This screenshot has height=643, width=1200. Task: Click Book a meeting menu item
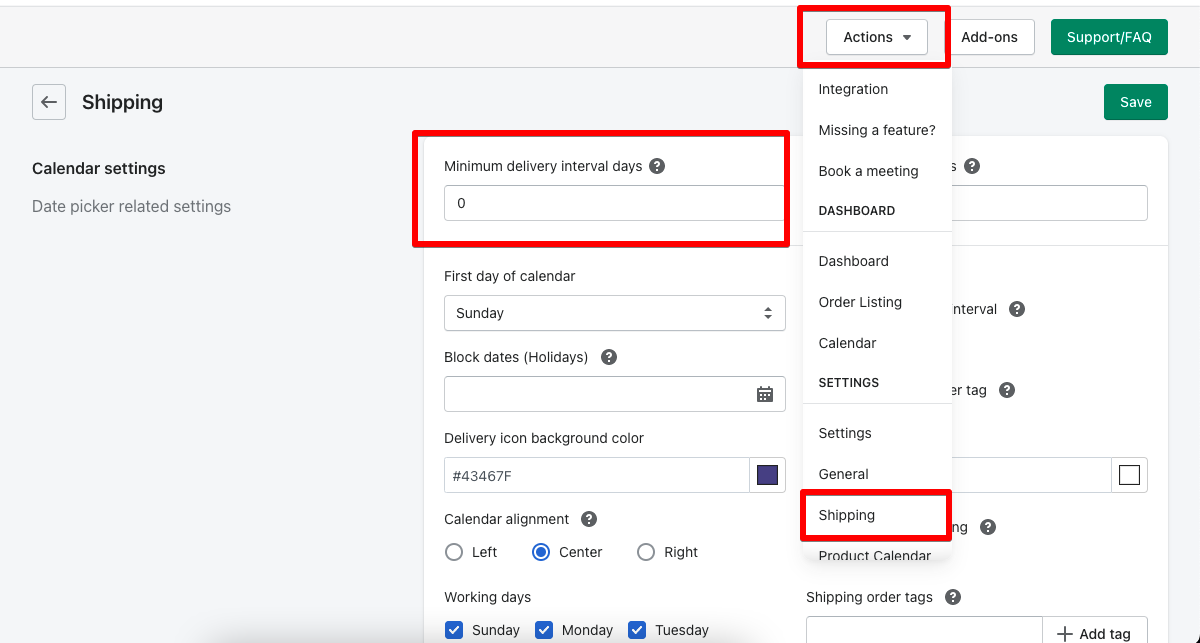tap(868, 171)
